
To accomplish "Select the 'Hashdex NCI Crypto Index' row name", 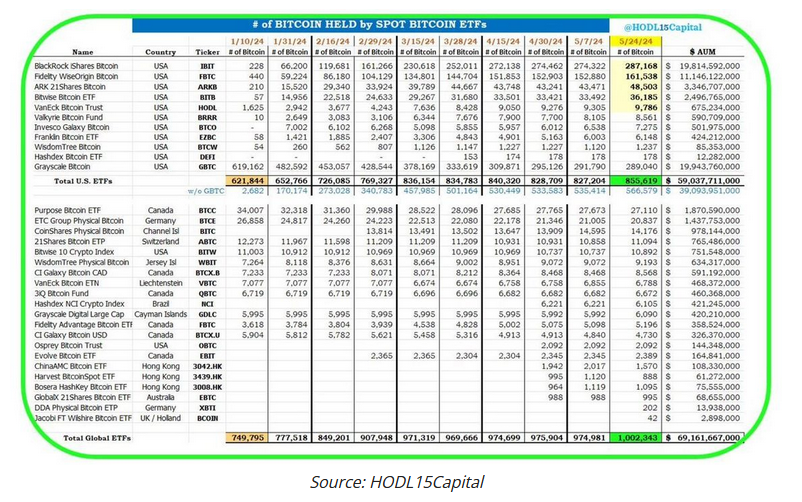I will [x=79, y=304].
